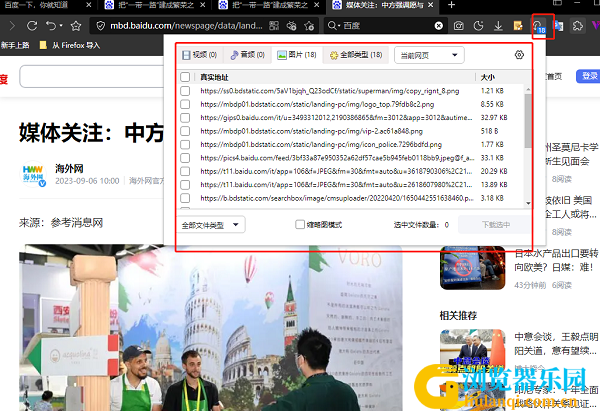Click the 海外网 author name
The image size is (600, 411).
69,168
